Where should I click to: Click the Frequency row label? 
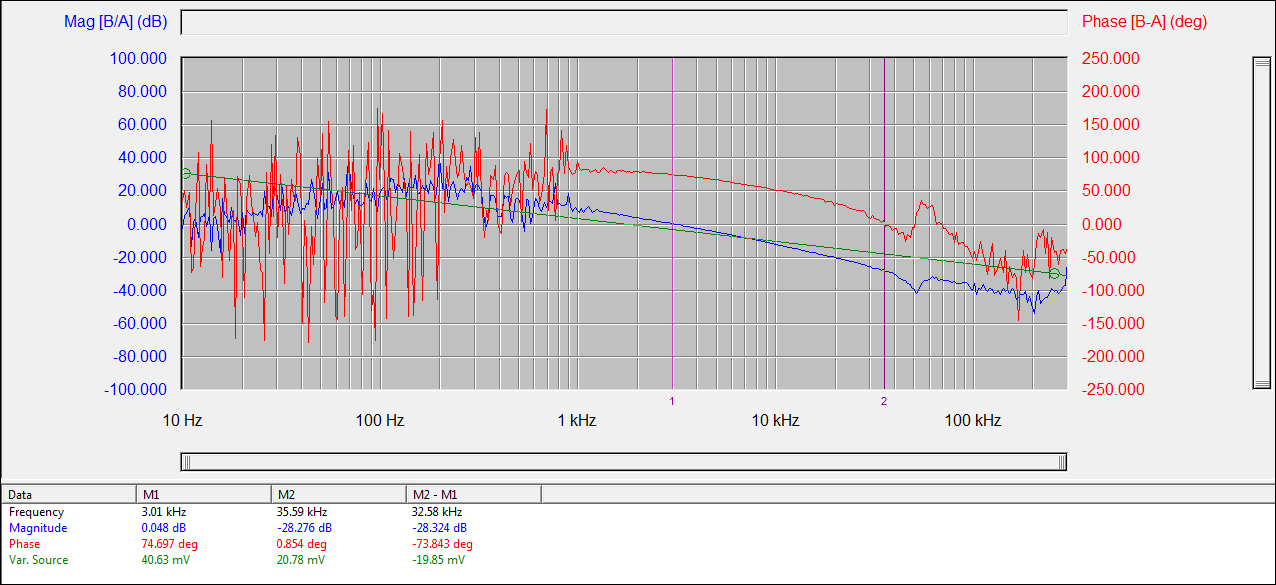click(x=36, y=512)
